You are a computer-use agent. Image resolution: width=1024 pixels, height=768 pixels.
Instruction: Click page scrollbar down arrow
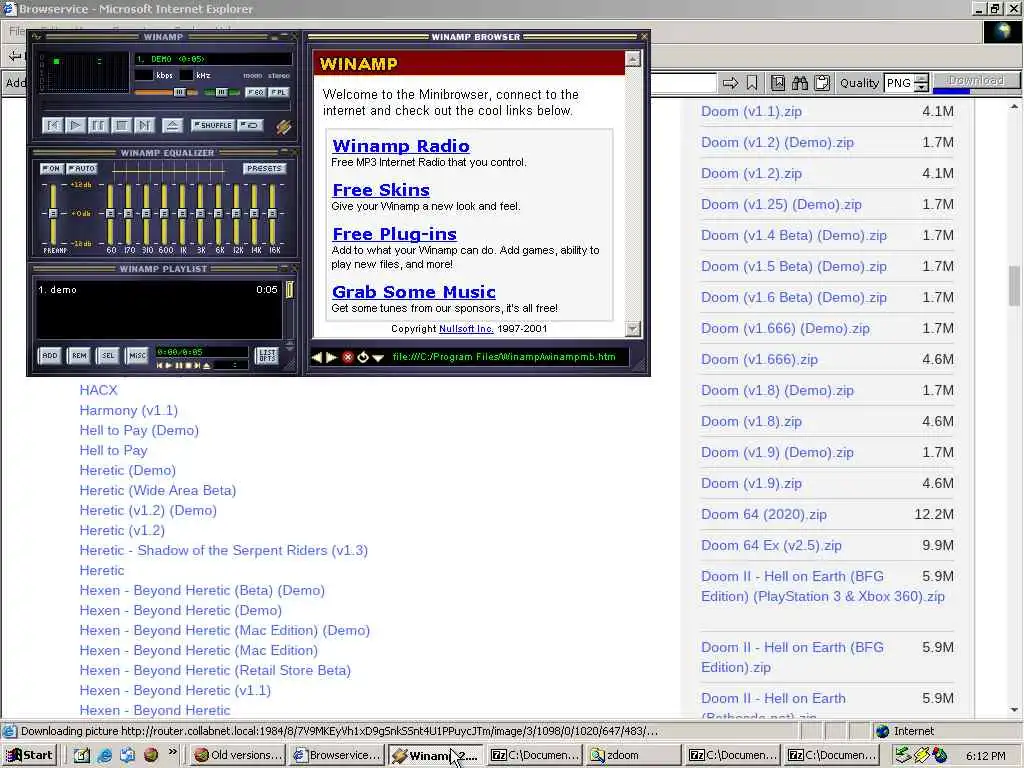(x=1014, y=709)
